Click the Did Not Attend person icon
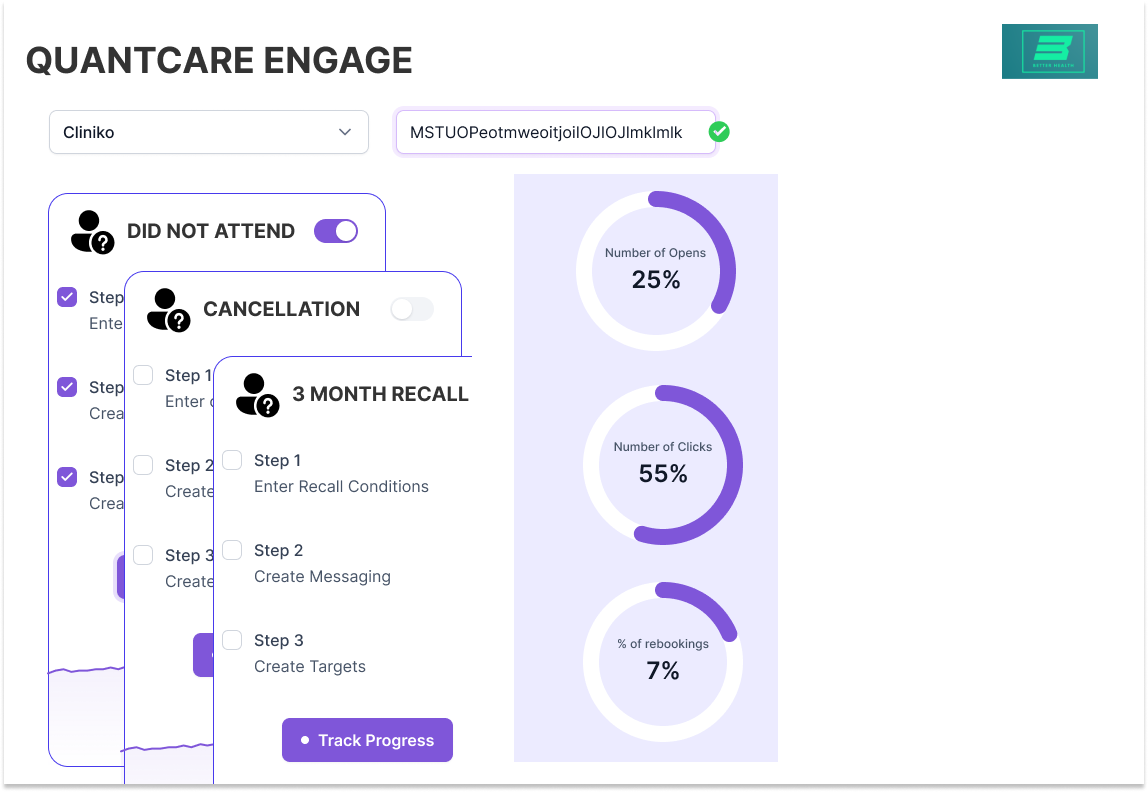Viewport: 1148px width, 792px height. [x=92, y=231]
